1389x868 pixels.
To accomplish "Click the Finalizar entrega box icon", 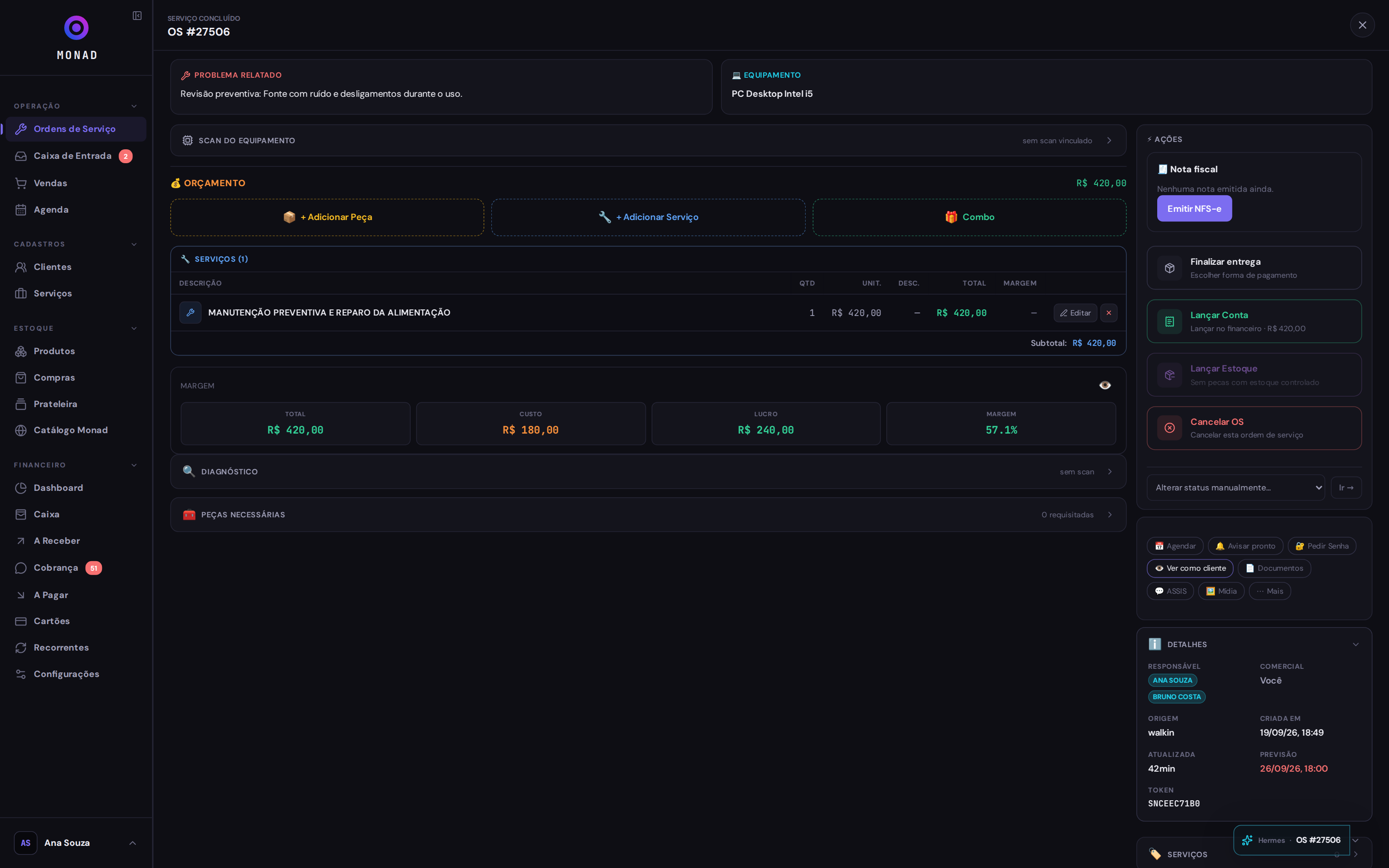I will (x=1169, y=268).
